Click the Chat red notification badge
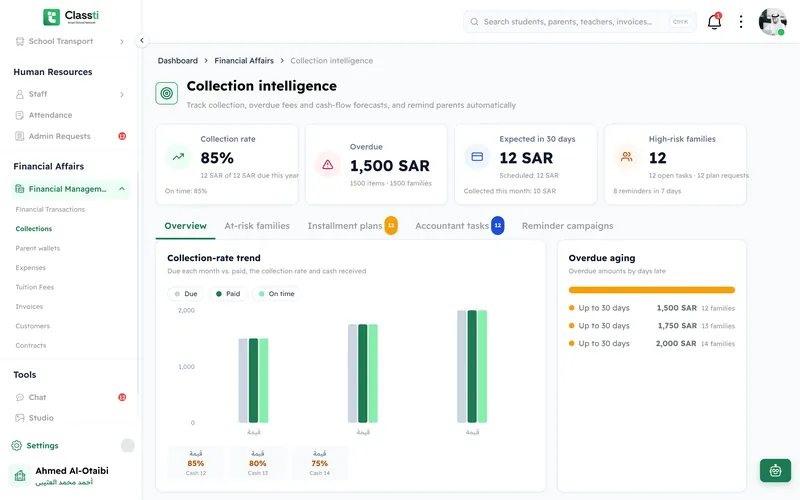This screenshot has height=500, width=800. point(122,397)
